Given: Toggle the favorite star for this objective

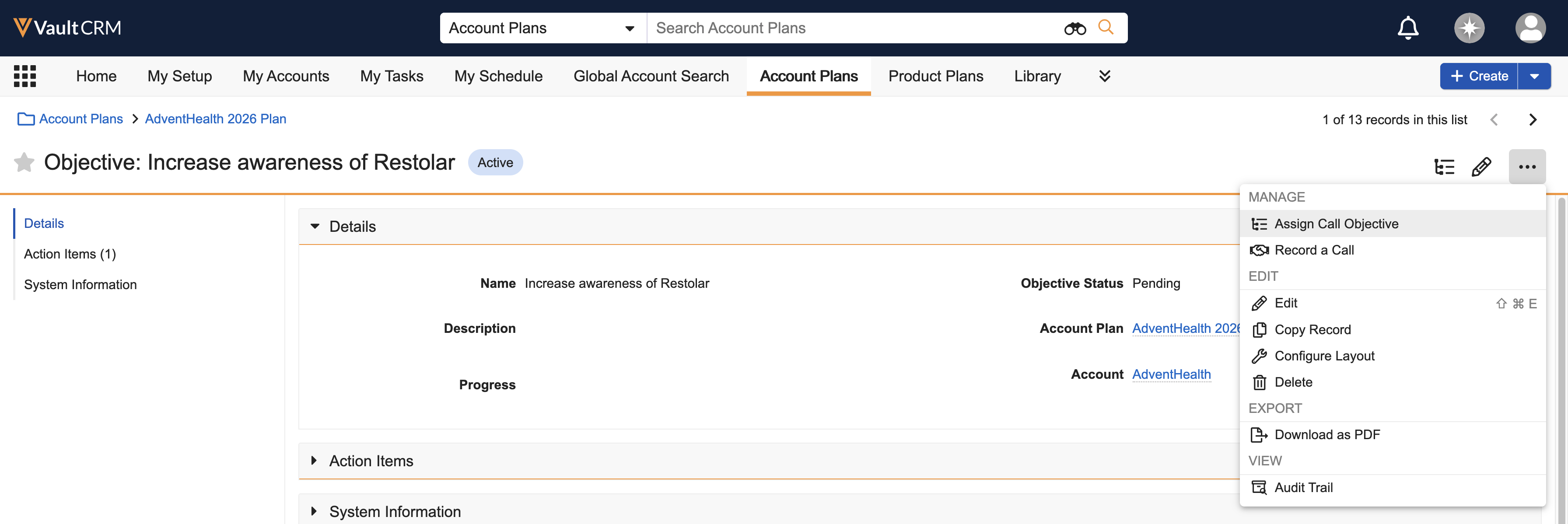Looking at the screenshot, I should tap(24, 163).
